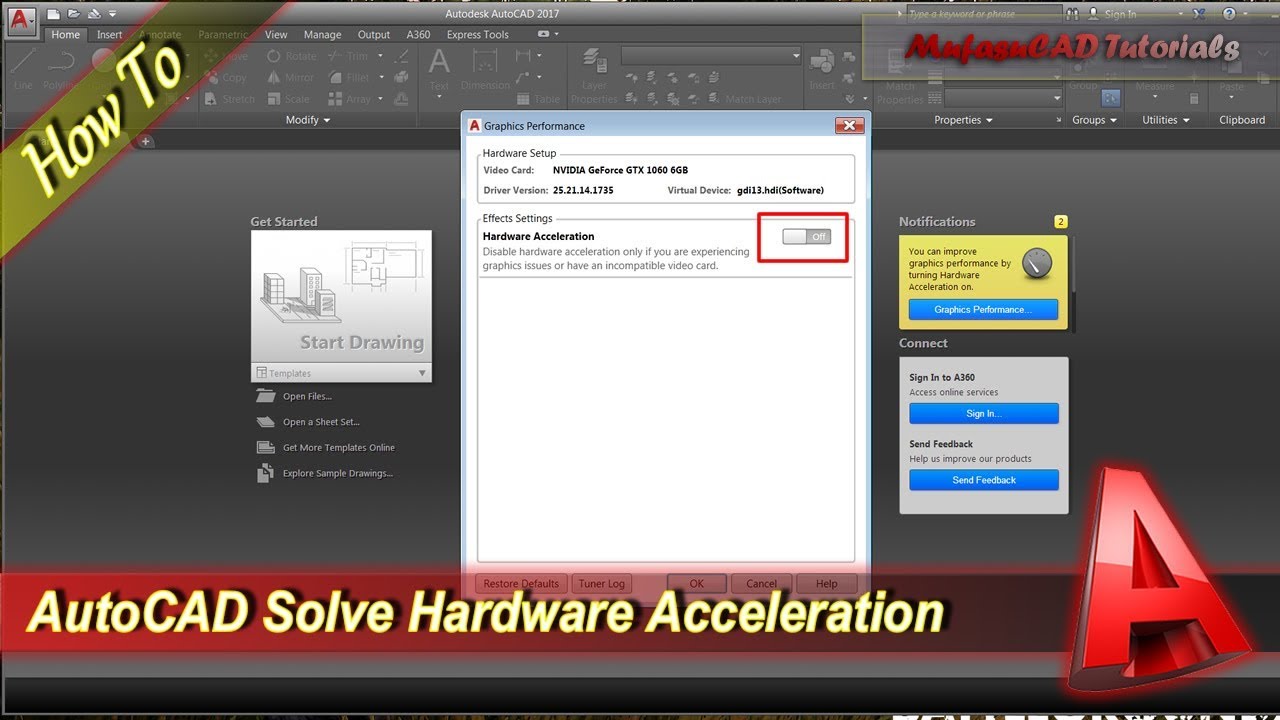Click the New file icon in Quick Access toolbar

click(x=54, y=14)
